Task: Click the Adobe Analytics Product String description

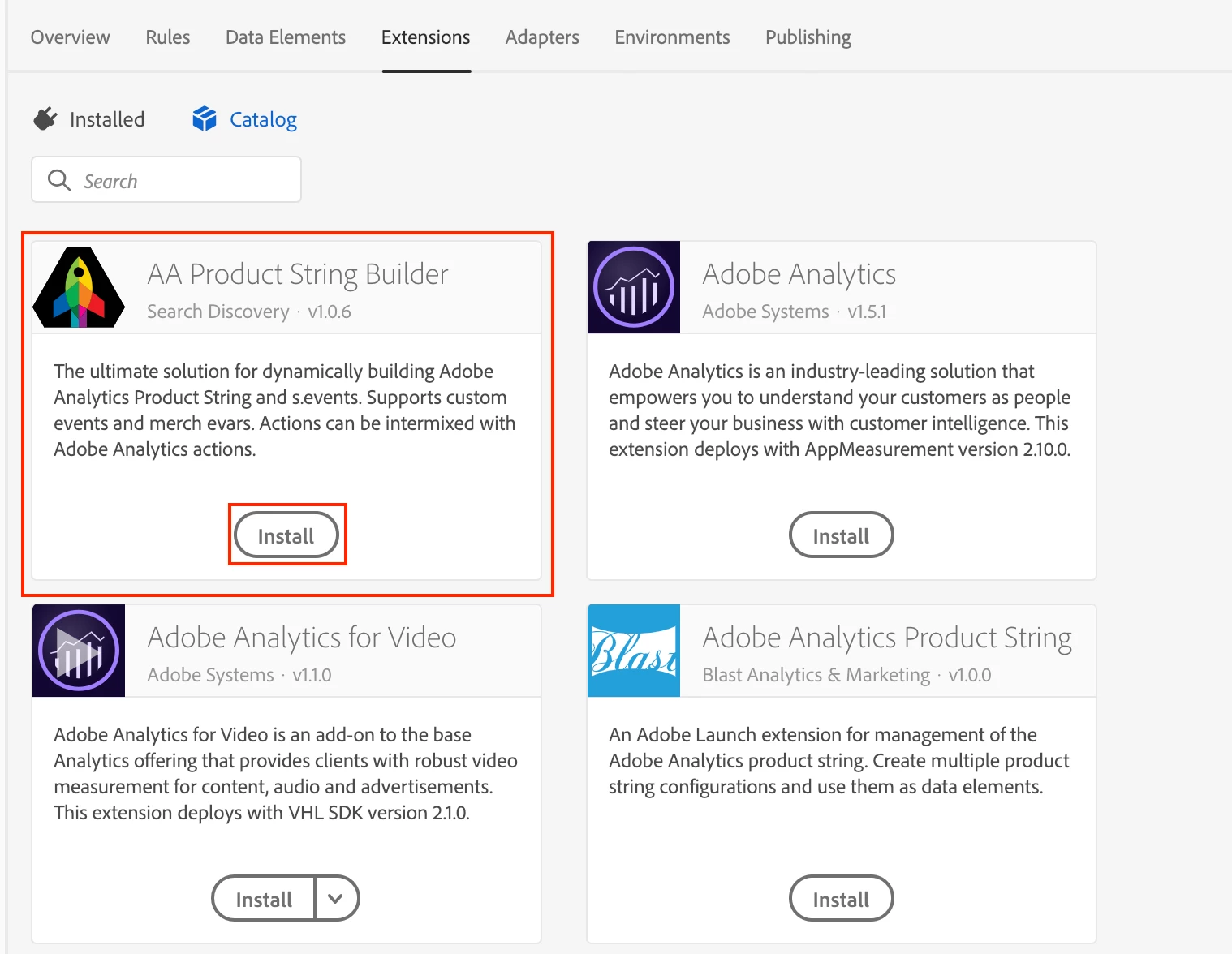Action: click(839, 761)
